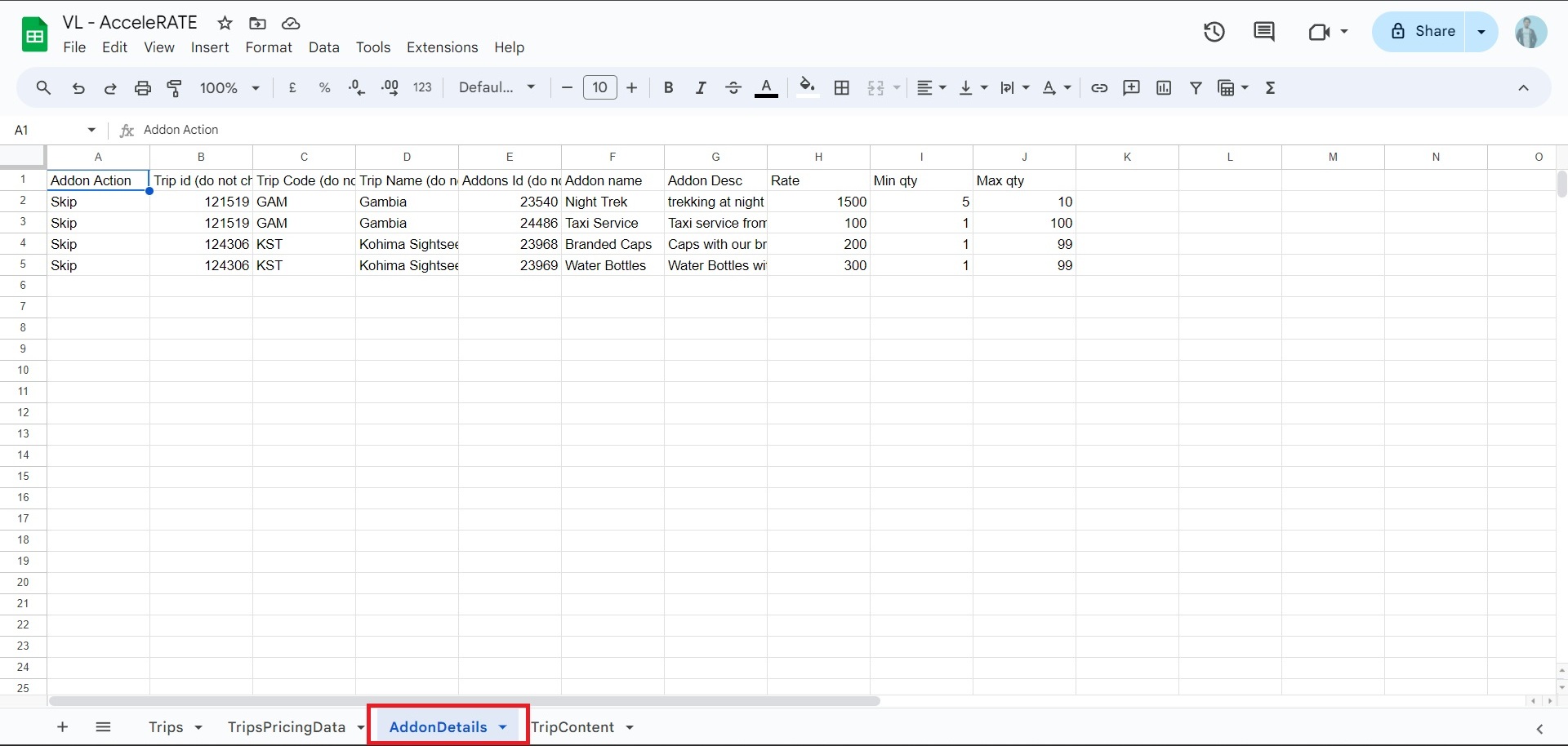Image resolution: width=1568 pixels, height=746 pixels.
Task: Click the Share button
Action: (1421, 32)
